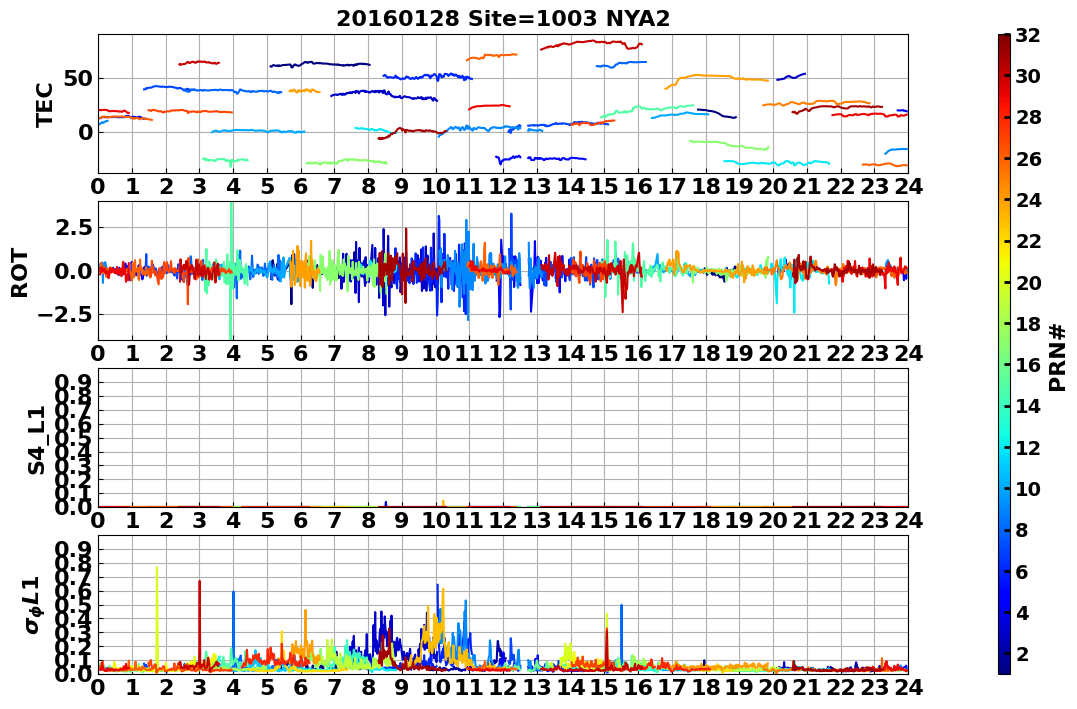The height and width of the screenshot is (709, 1077).
Task: Click hour 9 tick under the S4_L1 panel
Action: click(402, 521)
